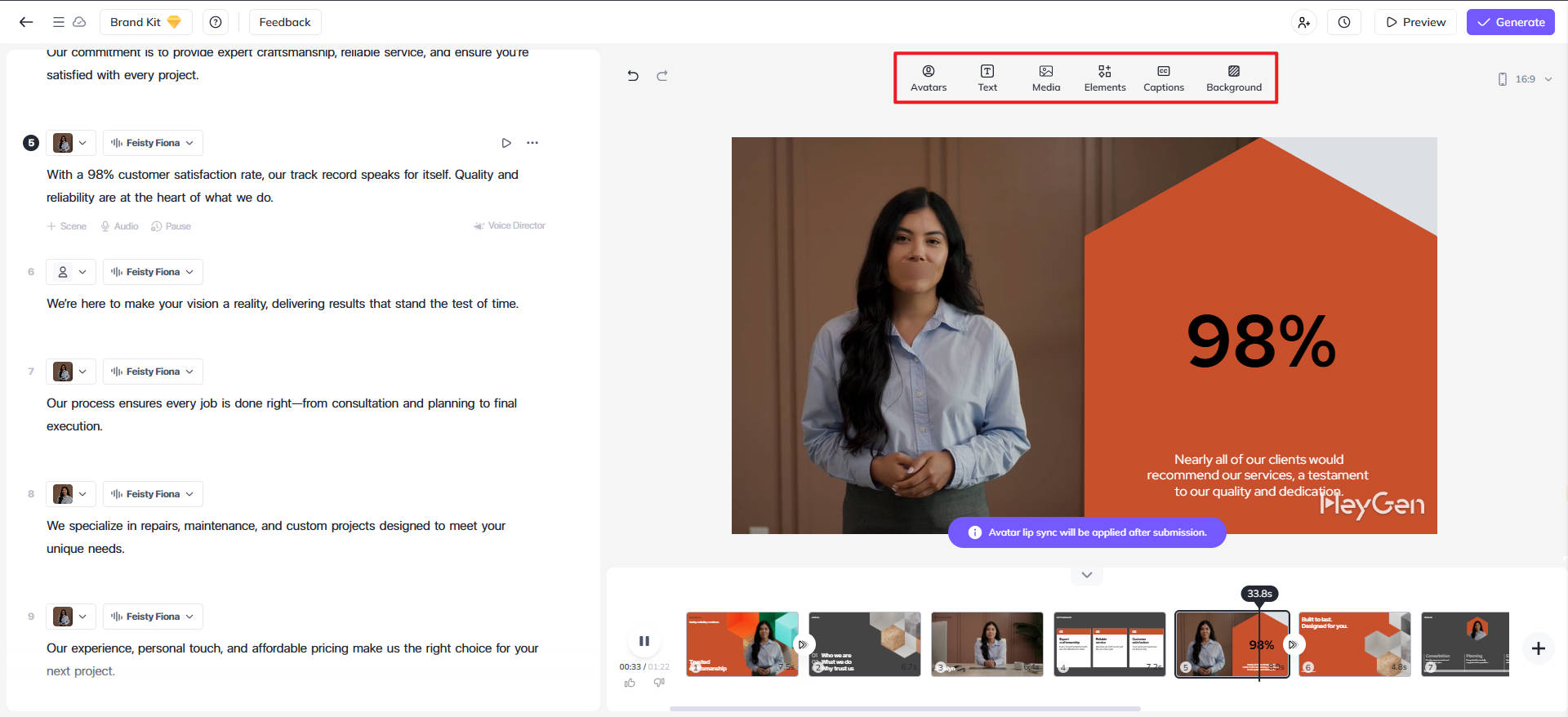Select scene 3 thumbnail in timeline
Viewport: 1568px width, 717px height.
[987, 644]
